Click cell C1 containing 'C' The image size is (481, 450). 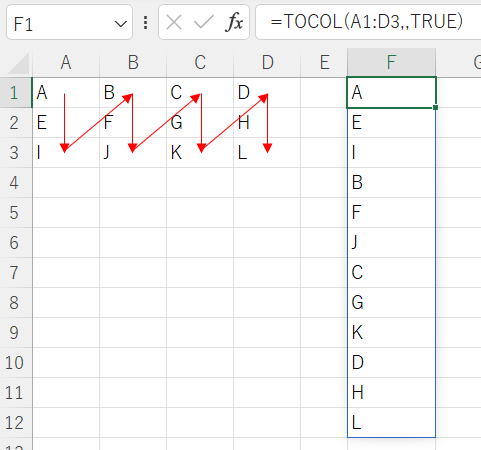click(200, 92)
